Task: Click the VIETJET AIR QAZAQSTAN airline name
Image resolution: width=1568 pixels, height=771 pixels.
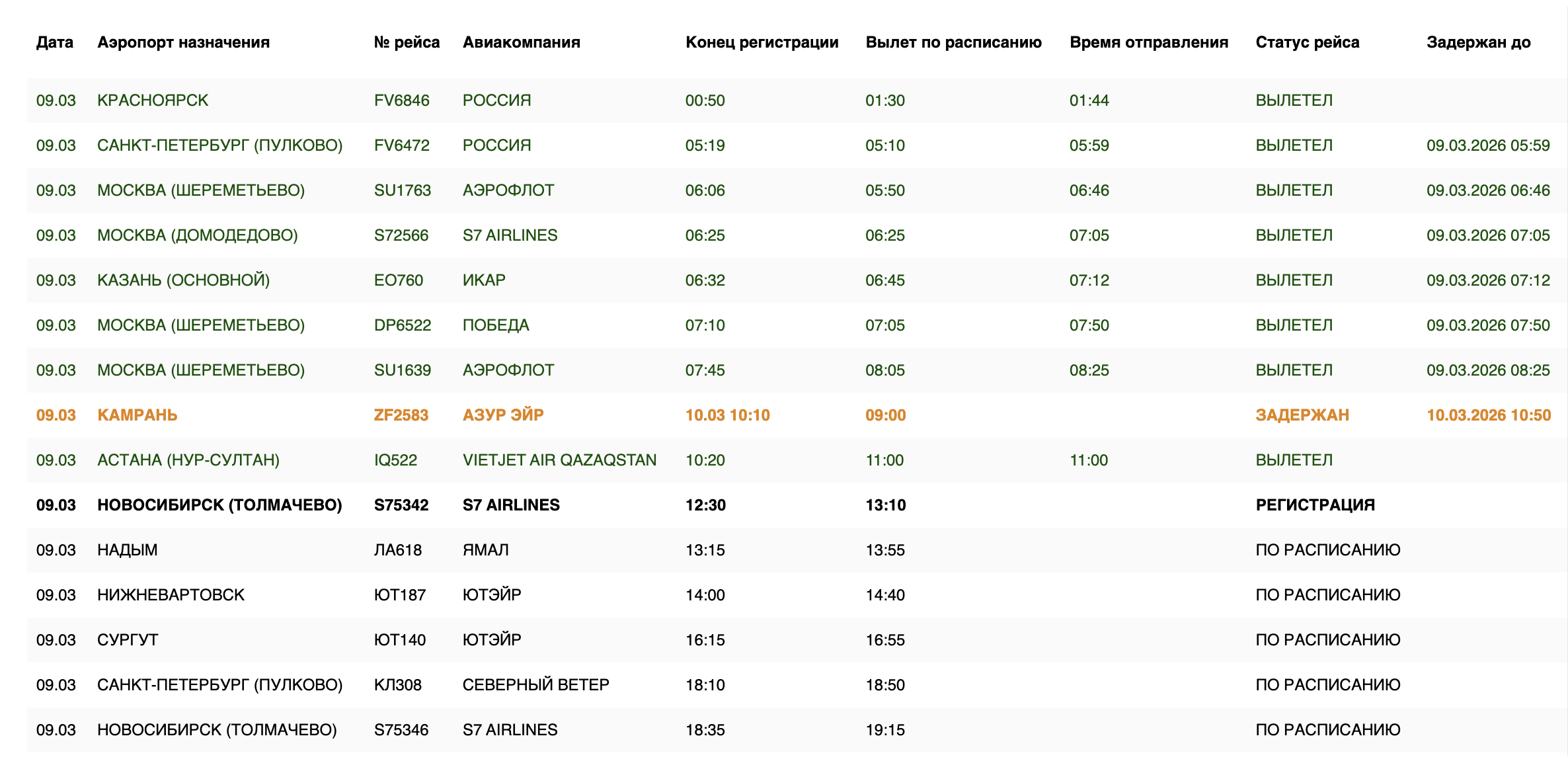Action: point(559,460)
